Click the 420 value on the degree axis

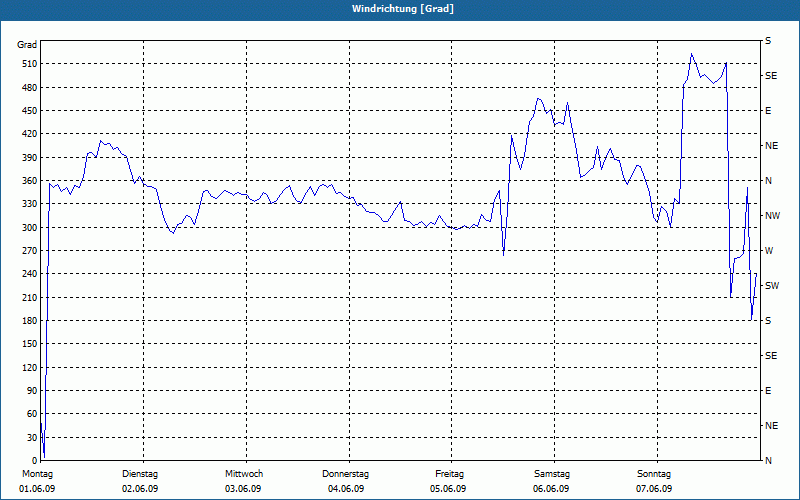coord(29,134)
